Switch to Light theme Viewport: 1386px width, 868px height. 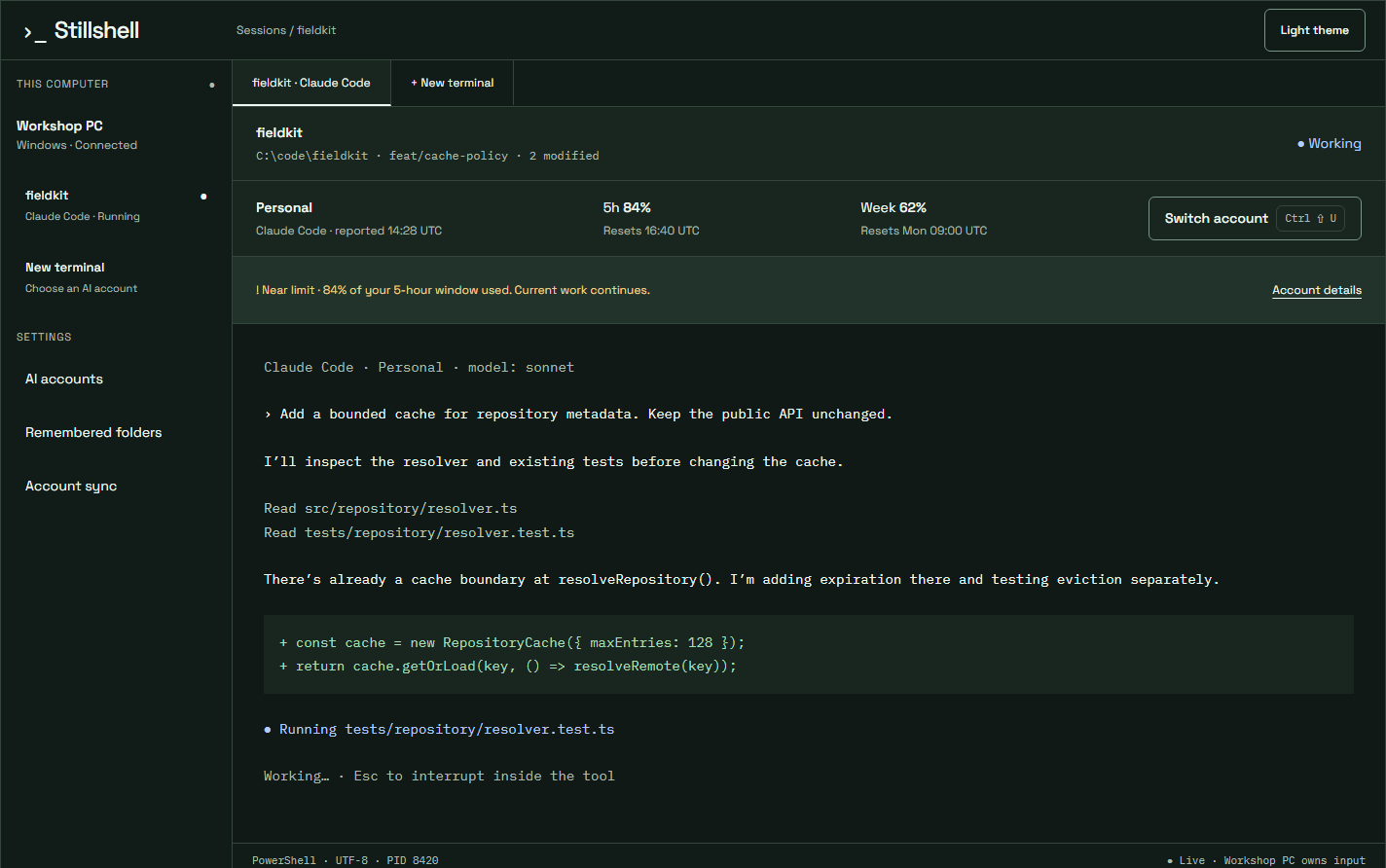[1314, 30]
